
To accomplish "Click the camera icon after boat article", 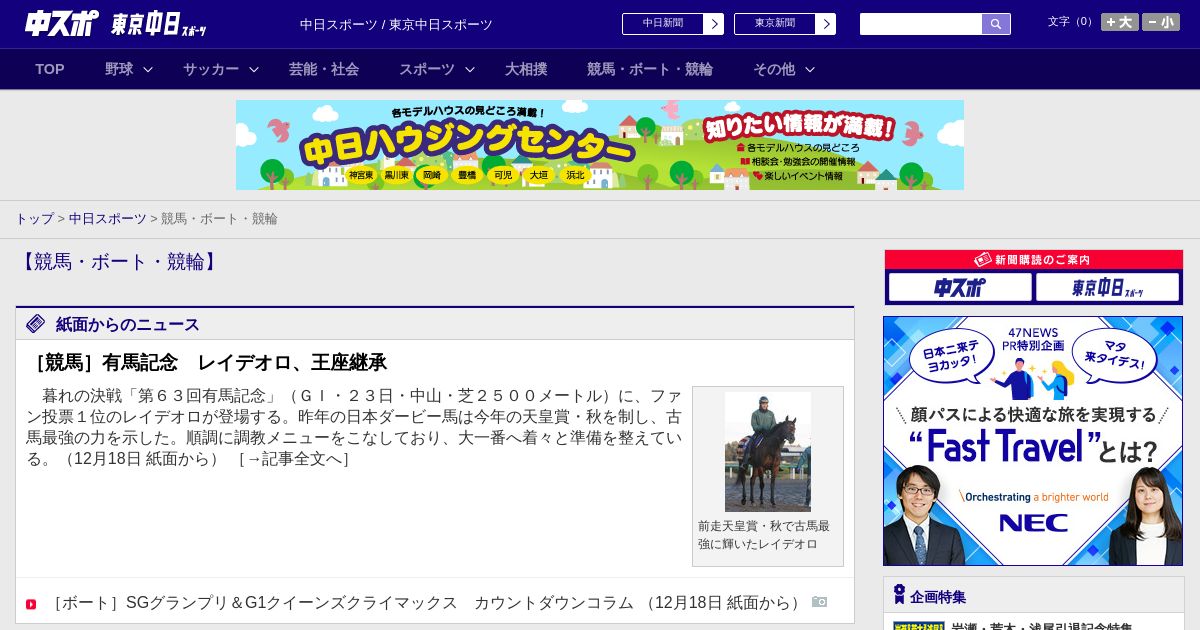I will pyautogui.click(x=820, y=602).
